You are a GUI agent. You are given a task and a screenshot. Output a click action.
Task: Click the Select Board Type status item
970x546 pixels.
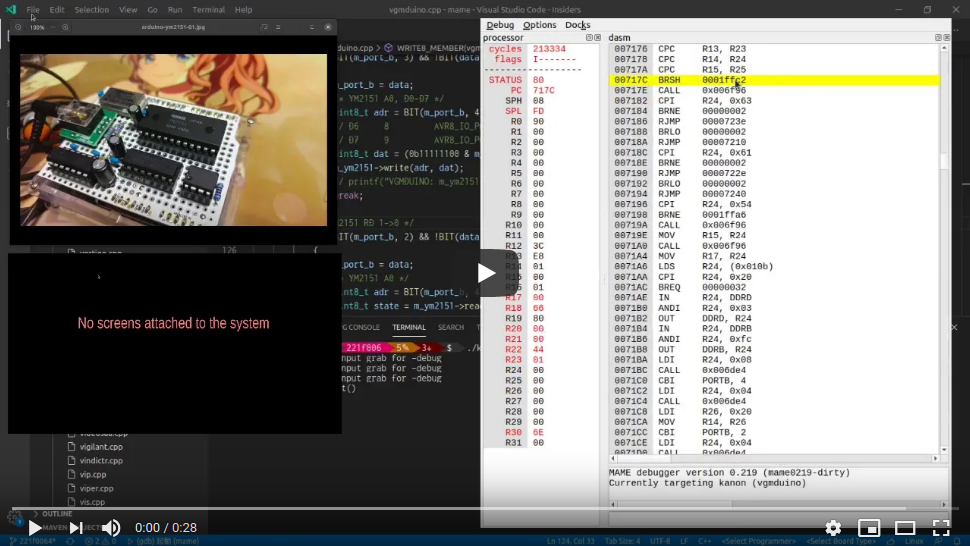[x=841, y=541]
